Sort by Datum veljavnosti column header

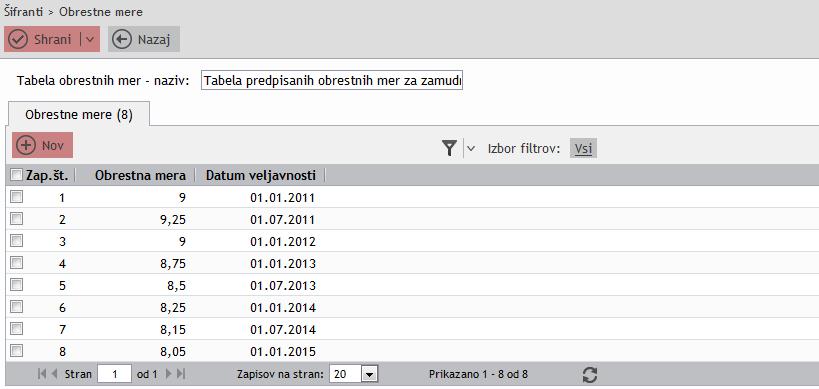(x=260, y=175)
